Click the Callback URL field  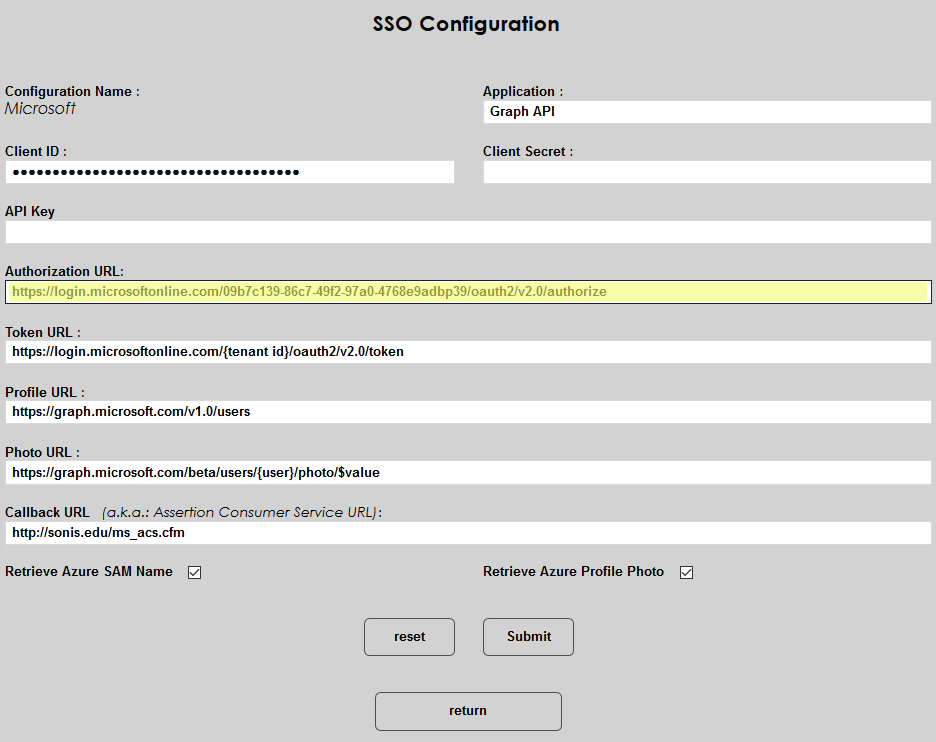pyautogui.click(x=468, y=533)
